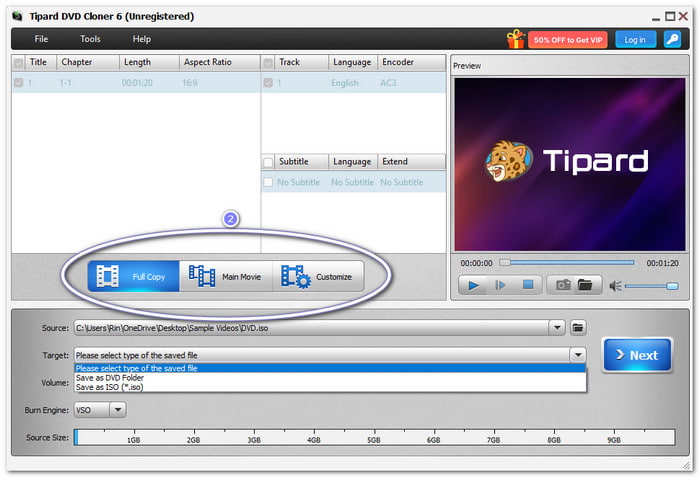Click the Target type combo field
This screenshot has width=700, height=478.
(x=322, y=355)
